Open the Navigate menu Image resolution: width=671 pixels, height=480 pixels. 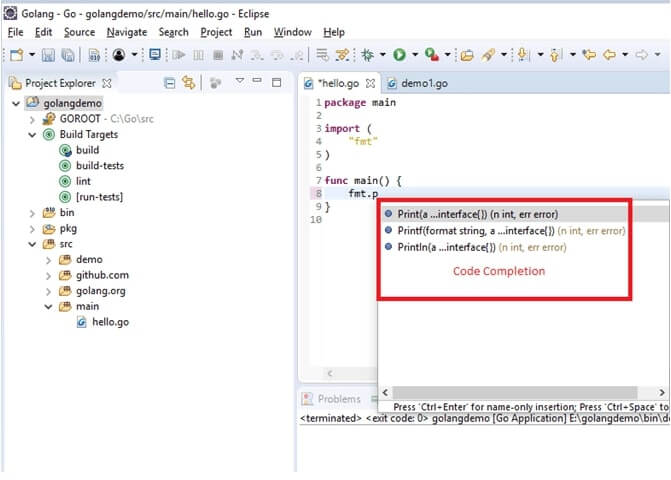126,32
